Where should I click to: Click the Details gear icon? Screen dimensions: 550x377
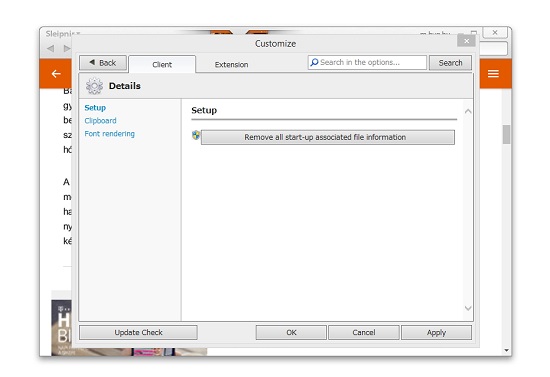[94, 86]
